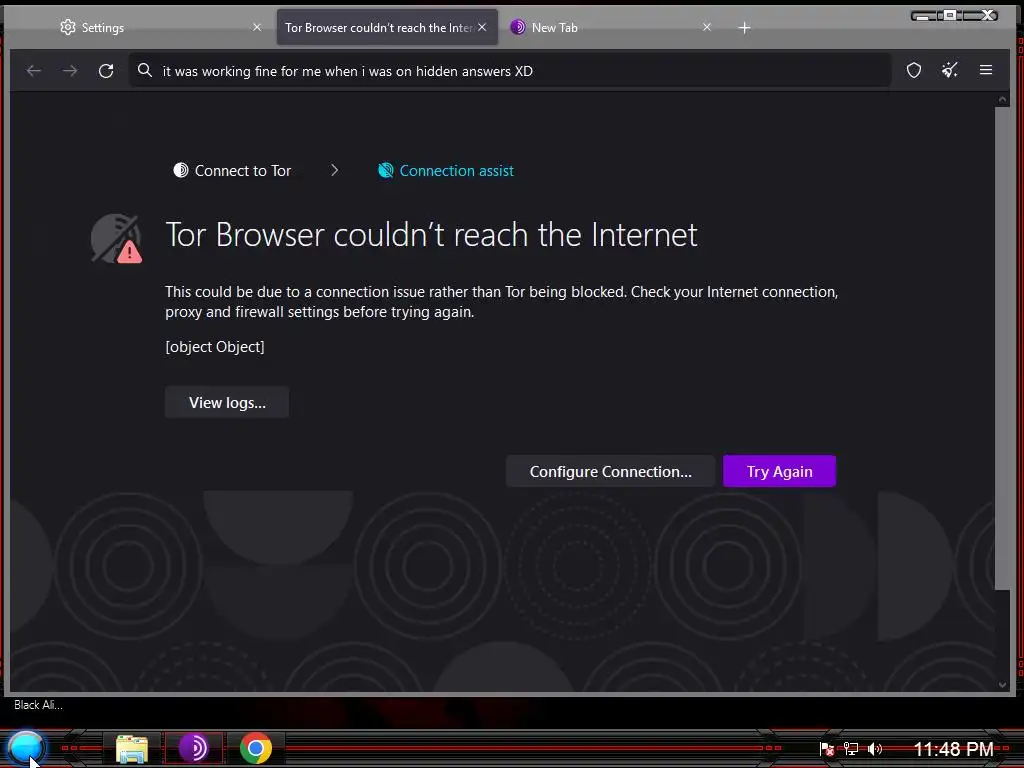1024x768 pixels.
Task: Click the New Identity broom icon
Action: 950,71
